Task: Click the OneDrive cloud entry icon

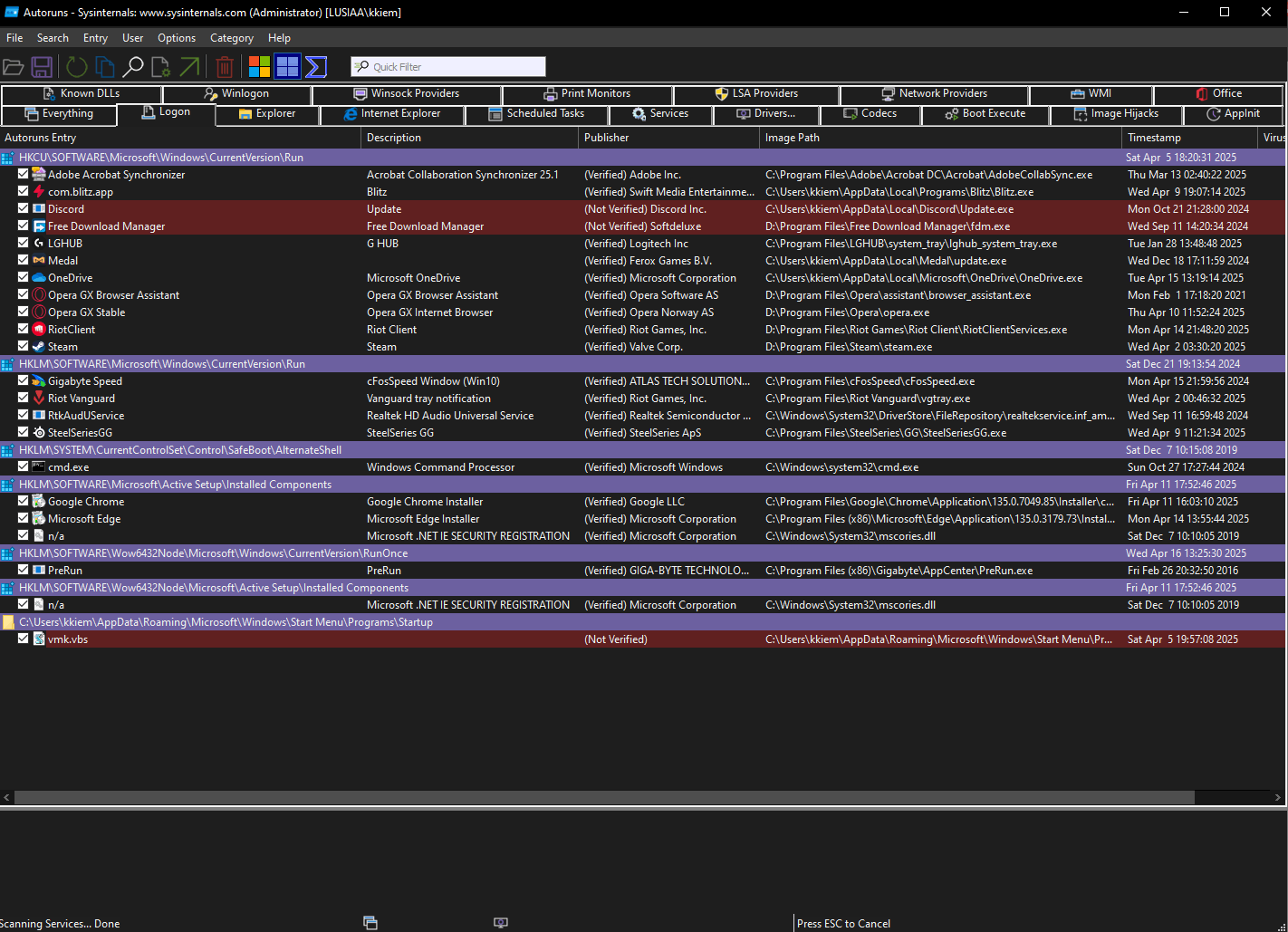Action: click(x=39, y=278)
